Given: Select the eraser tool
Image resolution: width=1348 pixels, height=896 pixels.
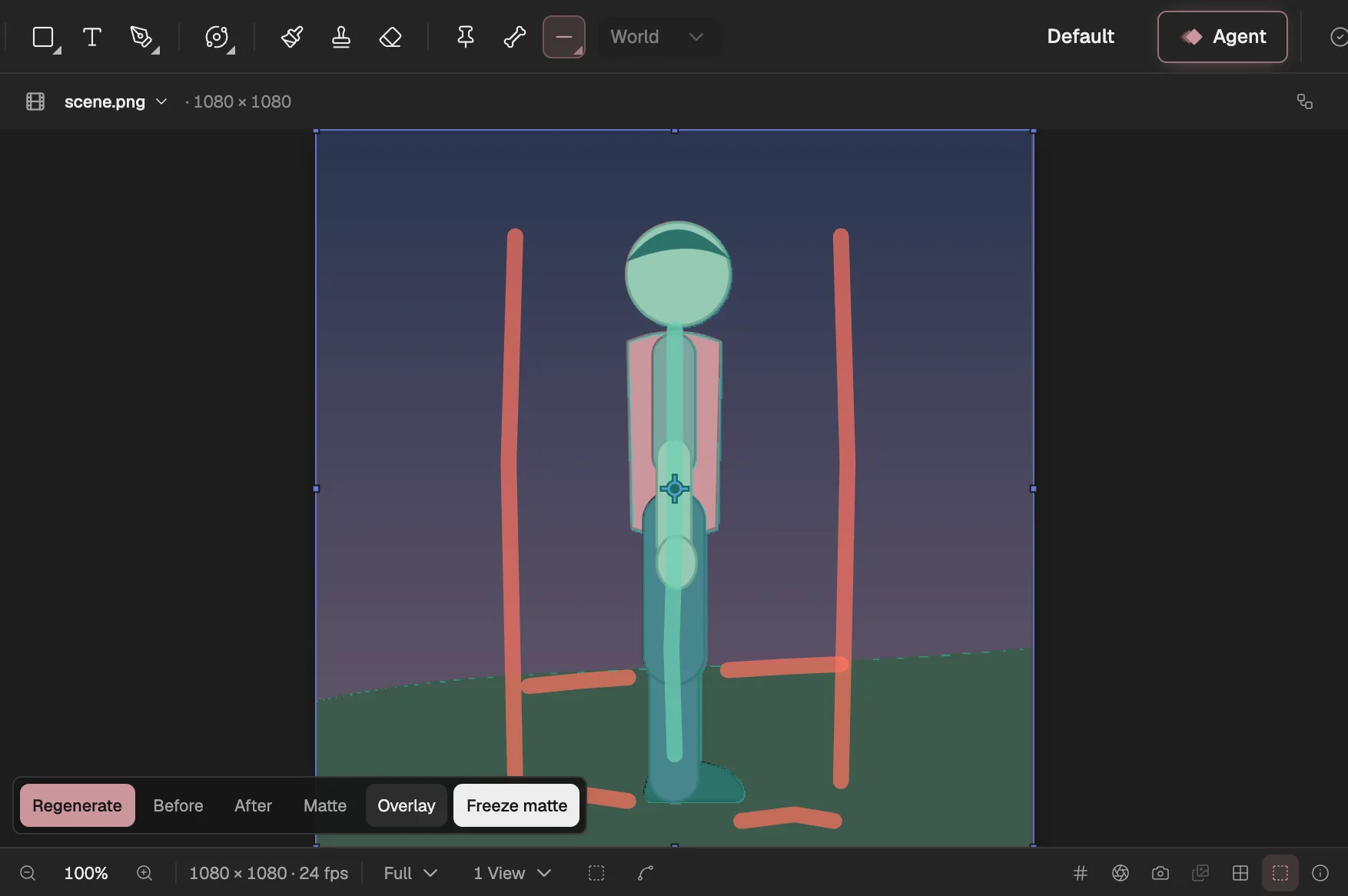Looking at the screenshot, I should click(390, 37).
